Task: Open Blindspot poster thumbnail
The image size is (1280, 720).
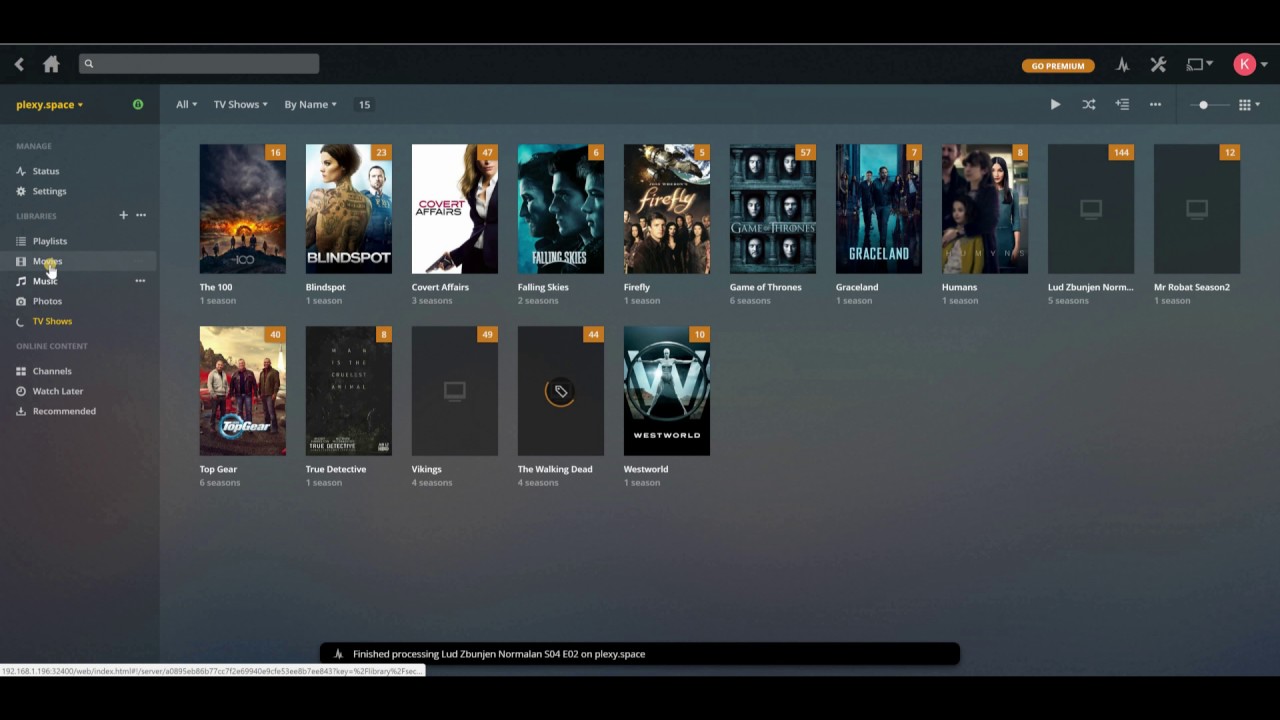Action: point(348,209)
